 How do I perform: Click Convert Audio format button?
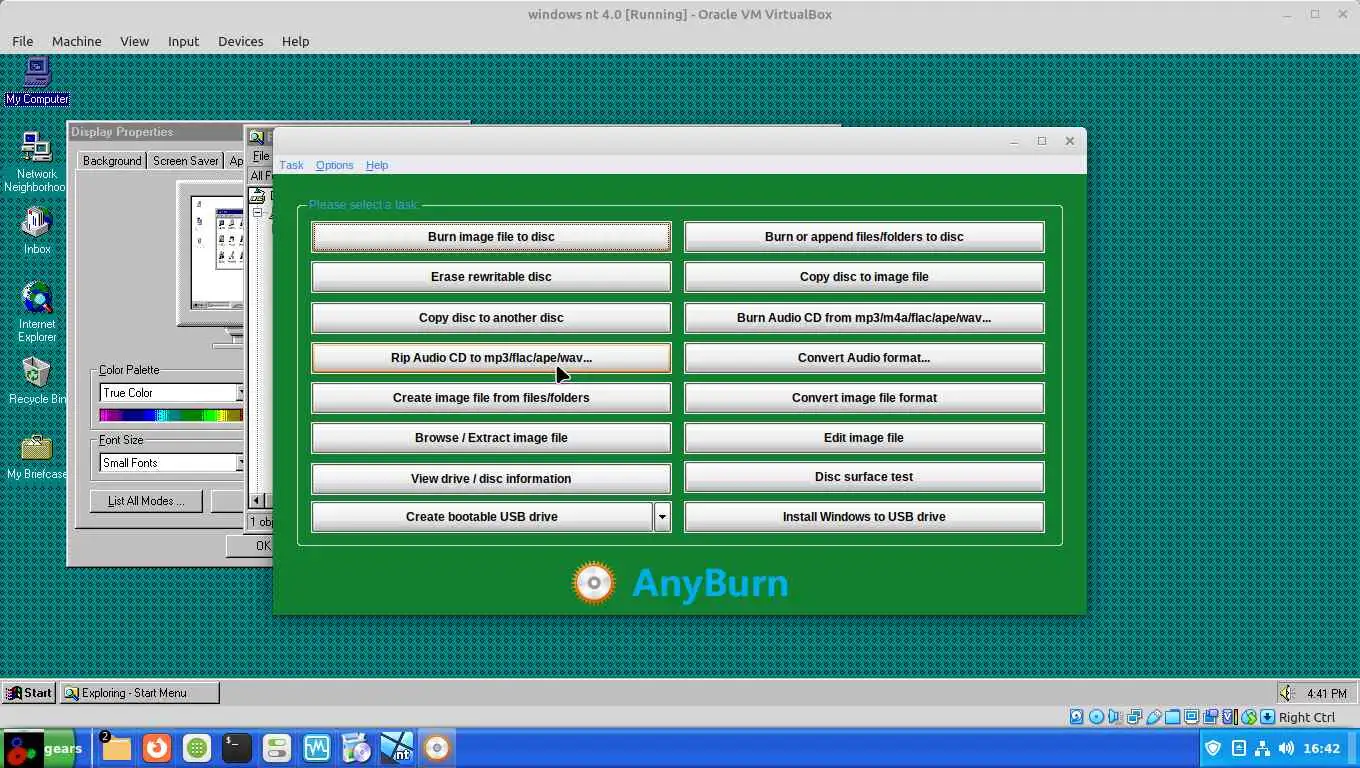coord(864,358)
